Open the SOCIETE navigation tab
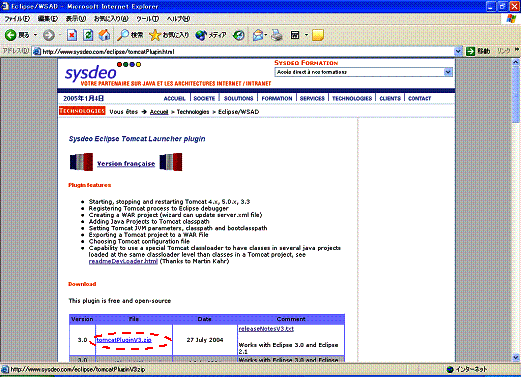523x378 pixels. [x=204, y=98]
